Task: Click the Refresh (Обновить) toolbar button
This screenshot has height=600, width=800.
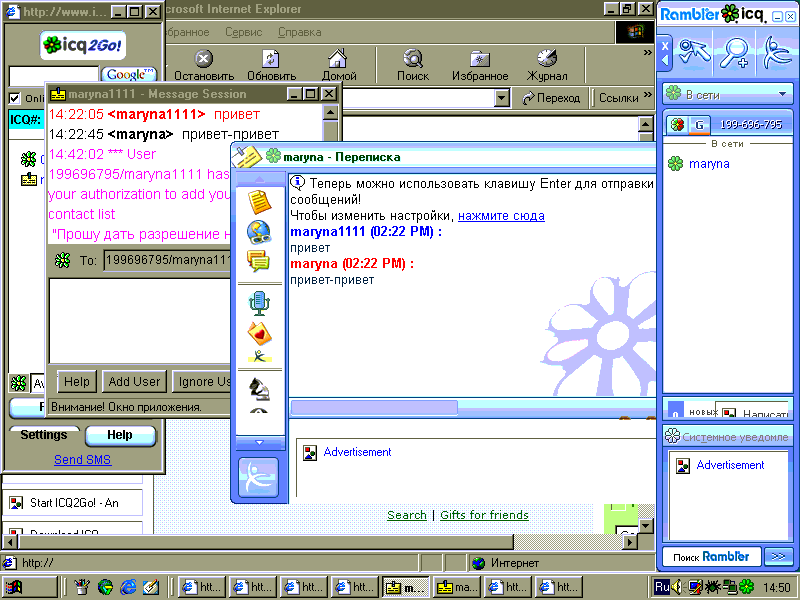Action: [x=271, y=65]
